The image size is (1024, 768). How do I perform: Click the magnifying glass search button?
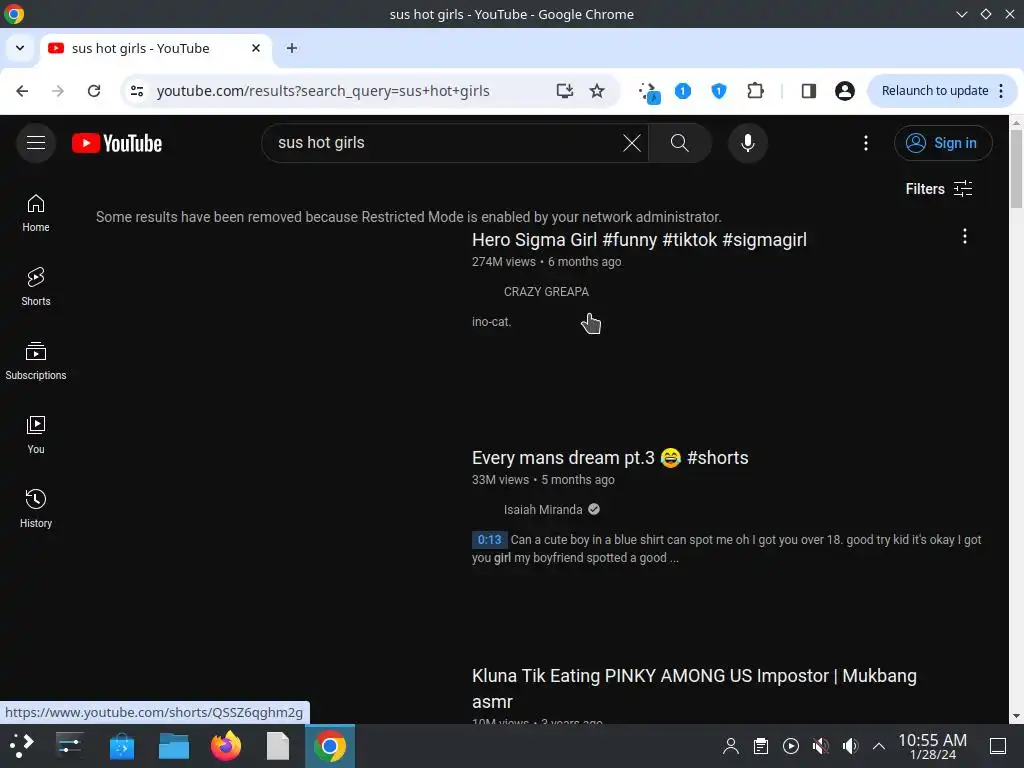coord(680,143)
